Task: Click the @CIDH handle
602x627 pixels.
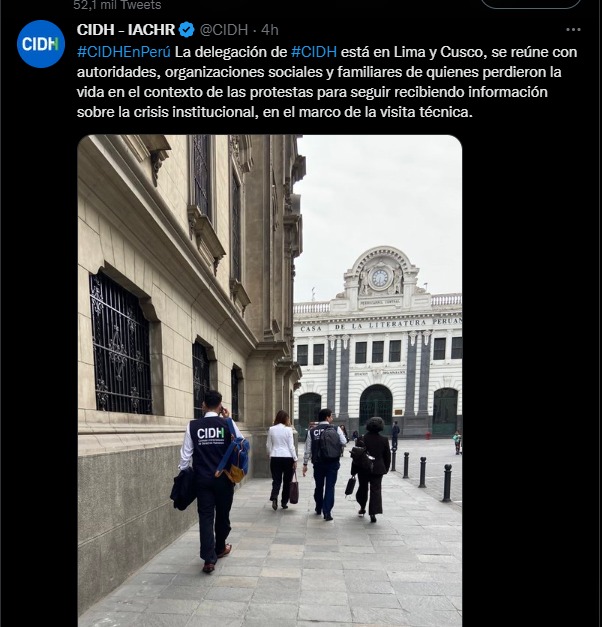Action: tap(224, 30)
